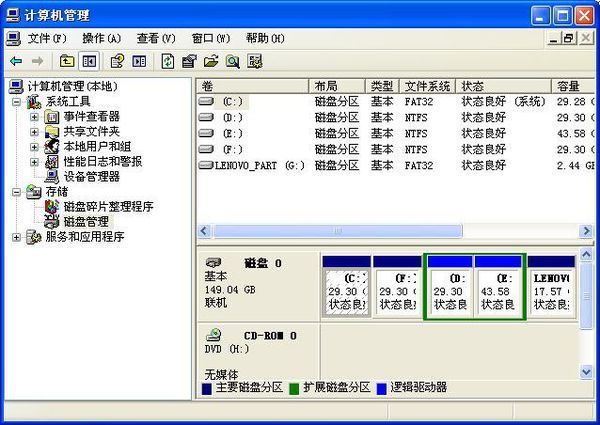The width and height of the screenshot is (600, 425).
Task: Open 磁盘碎片整理程序 in the tree
Action: click(x=108, y=207)
